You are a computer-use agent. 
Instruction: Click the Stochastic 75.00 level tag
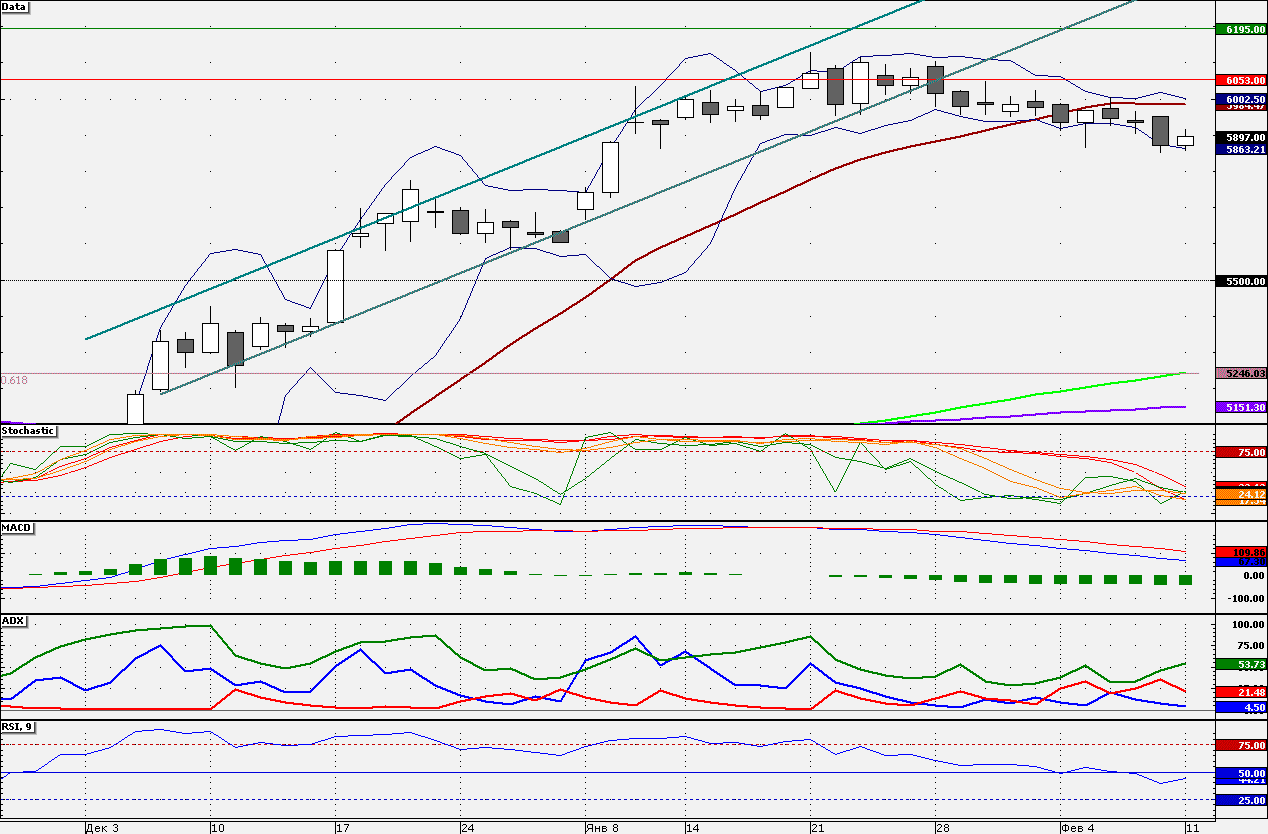click(1240, 452)
